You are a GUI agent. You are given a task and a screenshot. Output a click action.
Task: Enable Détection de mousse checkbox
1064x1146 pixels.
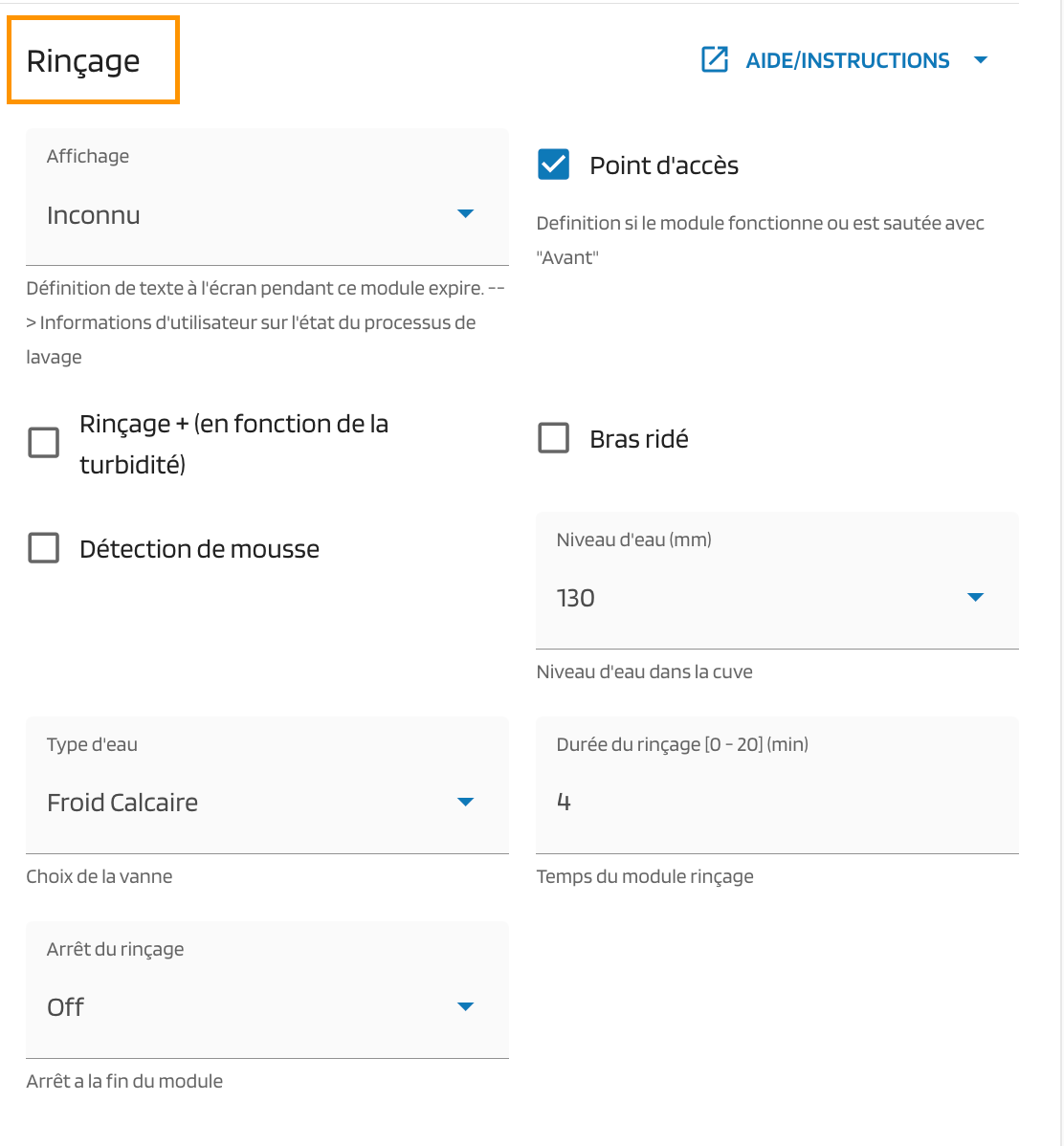tap(44, 548)
